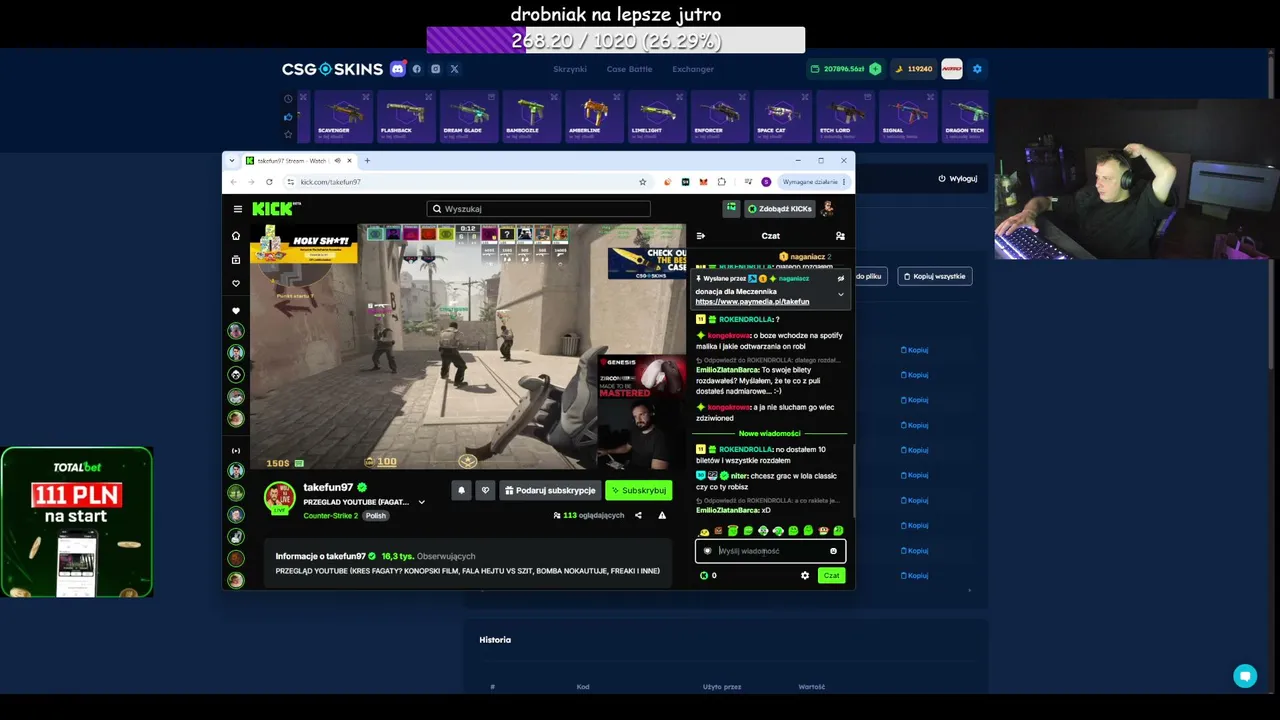Follow takefun97 with the heart button
1280x720 pixels.
coord(485,490)
